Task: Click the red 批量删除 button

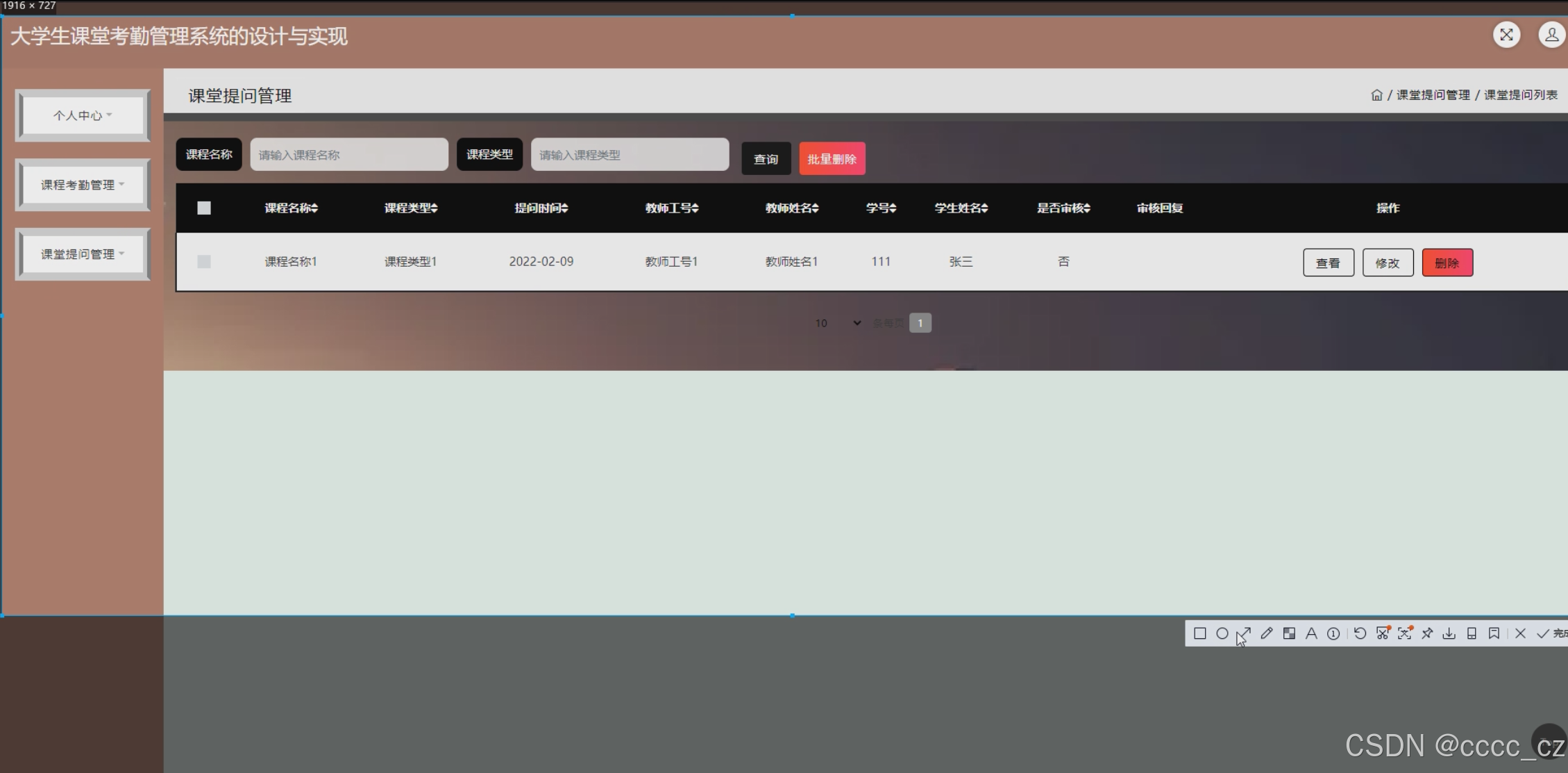Action: click(832, 159)
